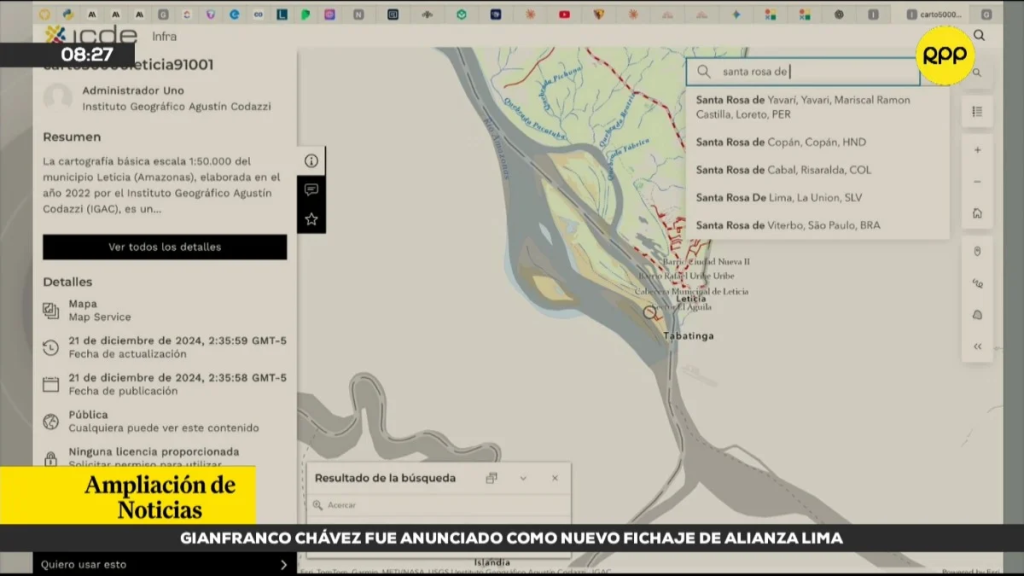Choose suggestion Santa Rosa de Viterbo, São Paulo

click(x=817, y=225)
